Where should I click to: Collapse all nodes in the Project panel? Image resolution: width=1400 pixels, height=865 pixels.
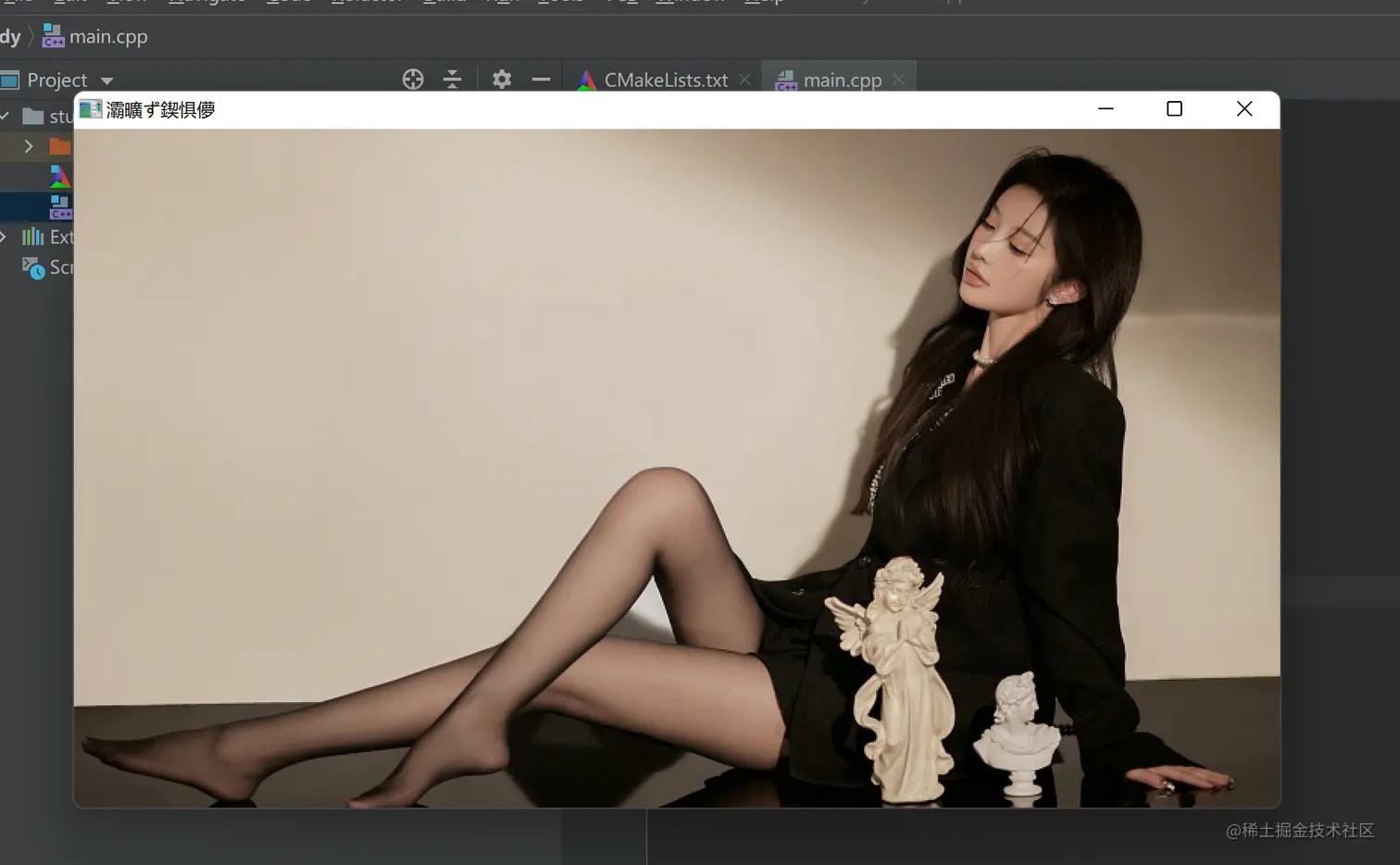click(x=452, y=80)
